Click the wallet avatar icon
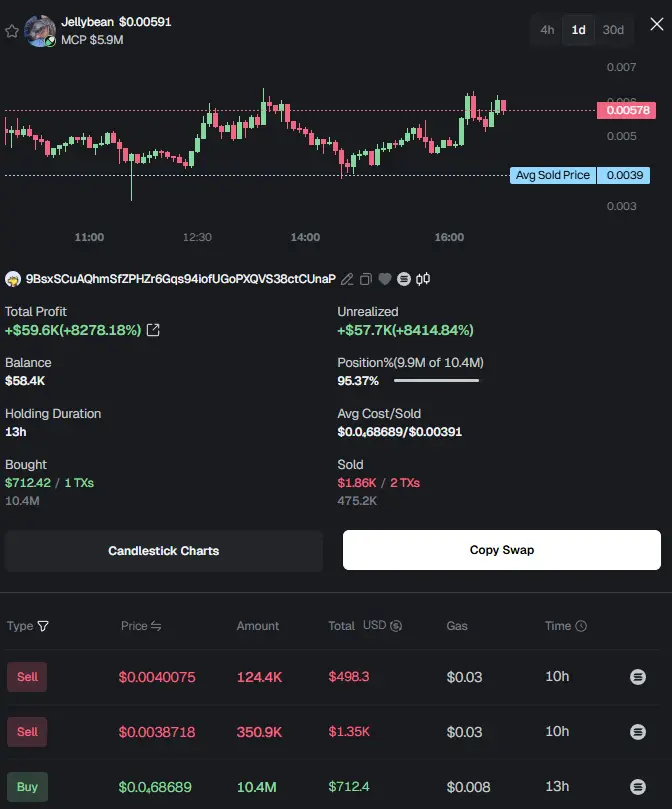 (13, 279)
